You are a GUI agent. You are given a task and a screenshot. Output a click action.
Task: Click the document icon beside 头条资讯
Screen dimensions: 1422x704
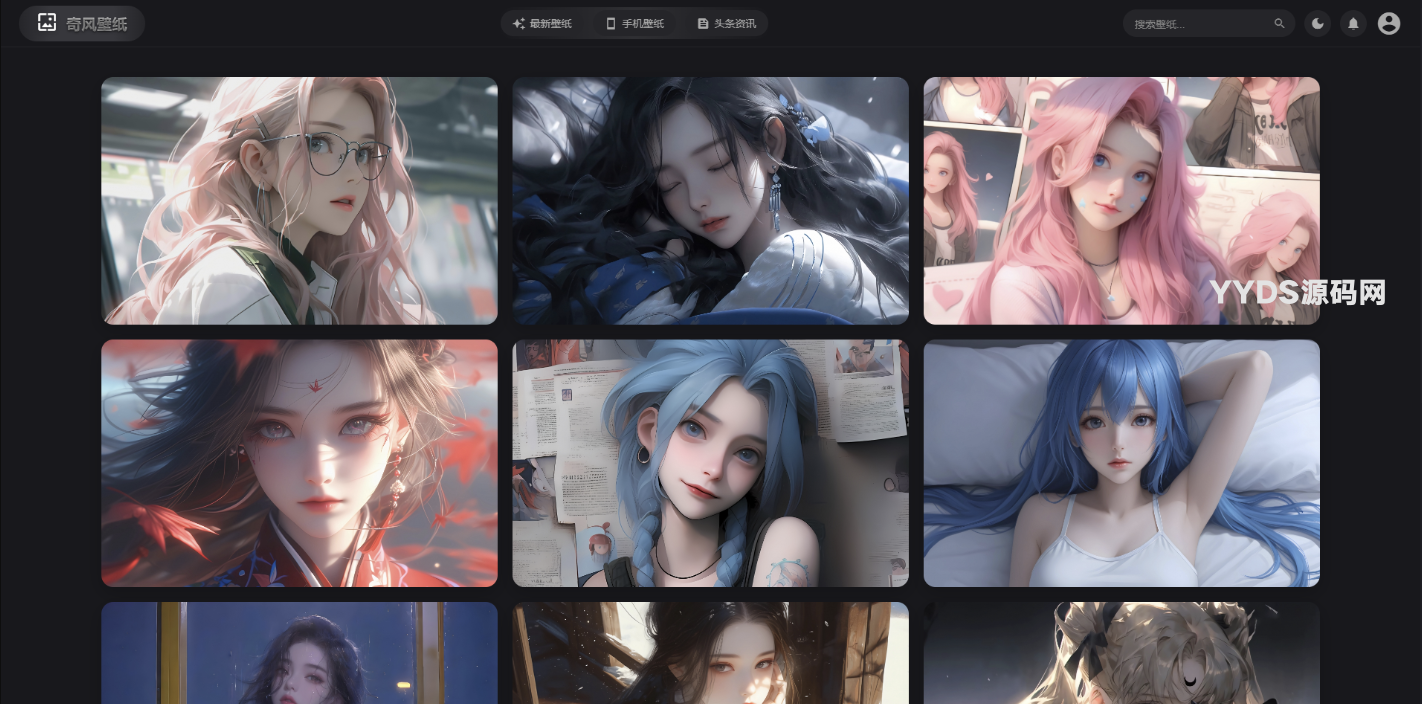click(703, 24)
